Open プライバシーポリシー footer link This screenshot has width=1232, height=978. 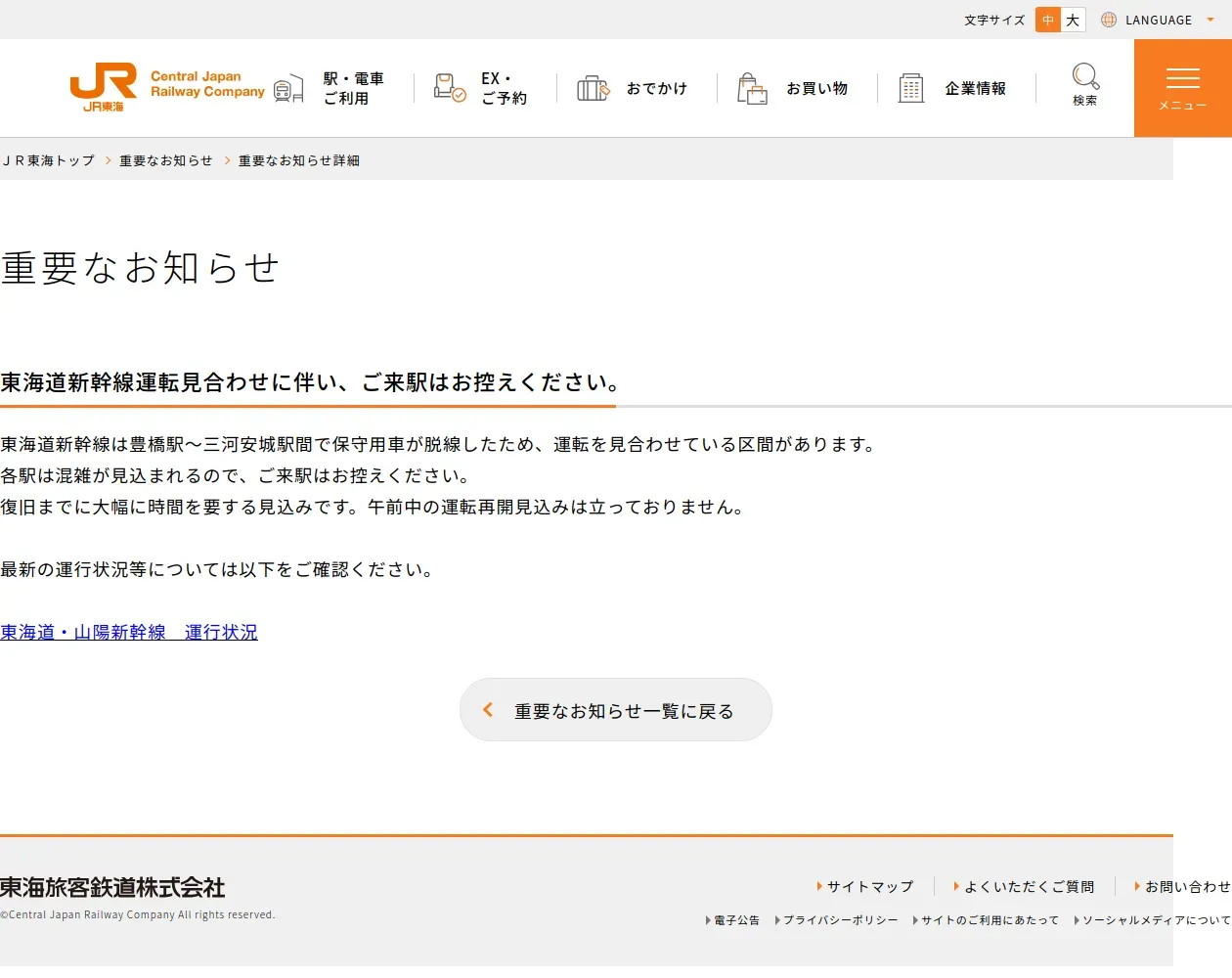[x=840, y=920]
